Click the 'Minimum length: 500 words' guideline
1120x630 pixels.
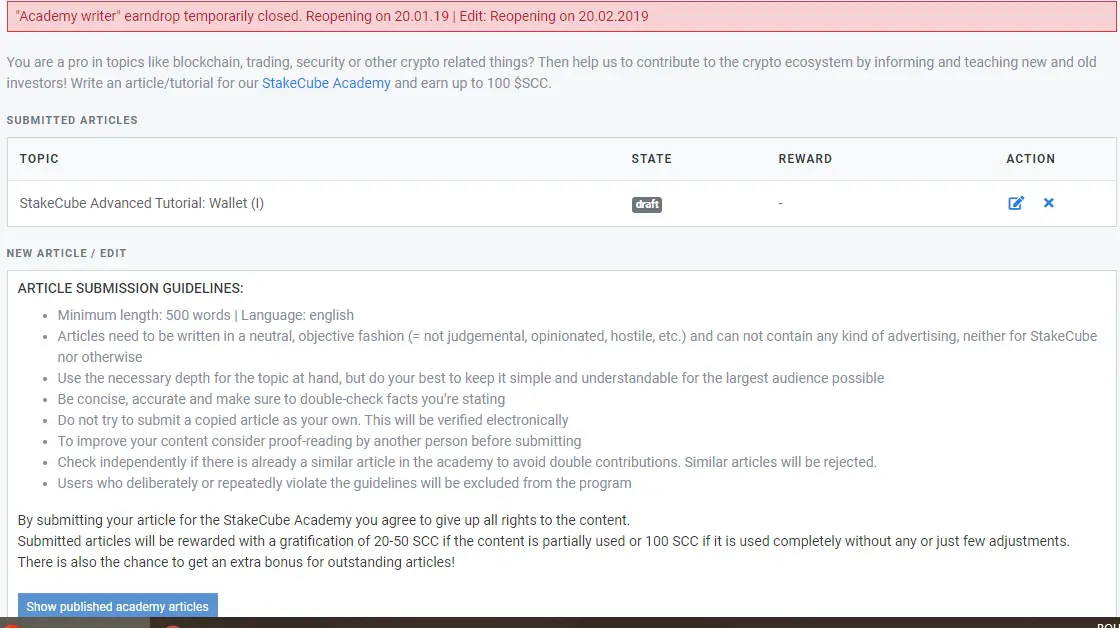(206, 315)
